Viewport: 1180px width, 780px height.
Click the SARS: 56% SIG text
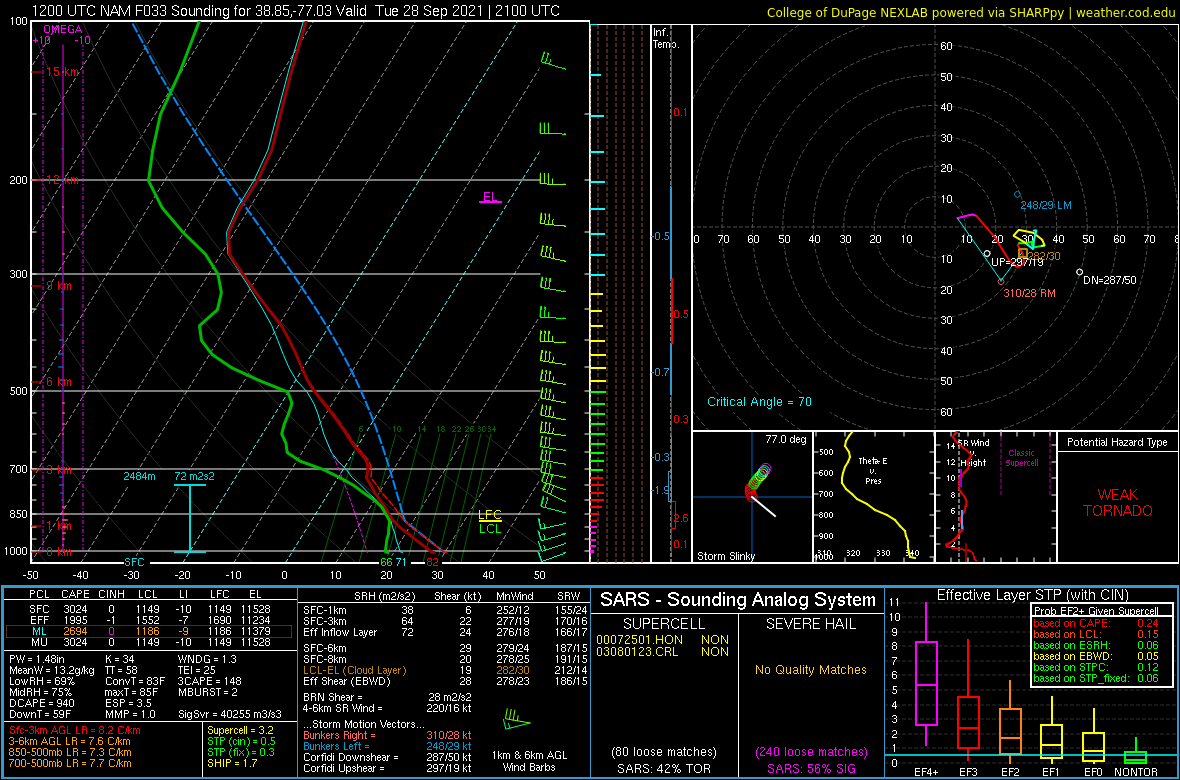[x=810, y=769]
